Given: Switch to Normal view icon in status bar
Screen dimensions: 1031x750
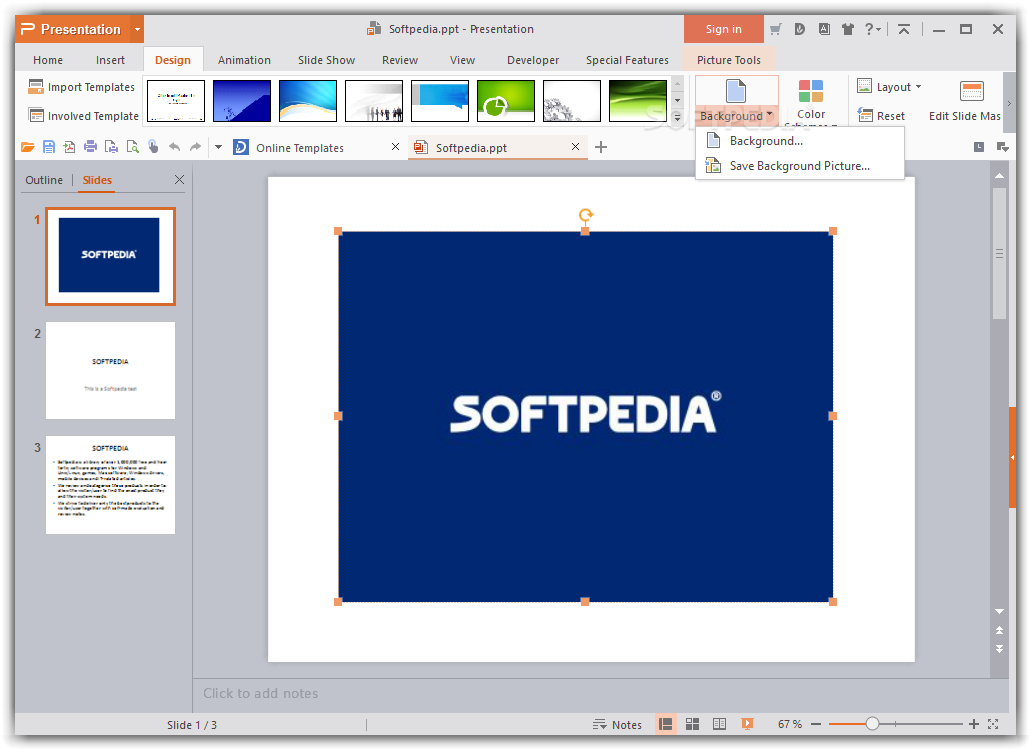Looking at the screenshot, I should coord(665,724).
